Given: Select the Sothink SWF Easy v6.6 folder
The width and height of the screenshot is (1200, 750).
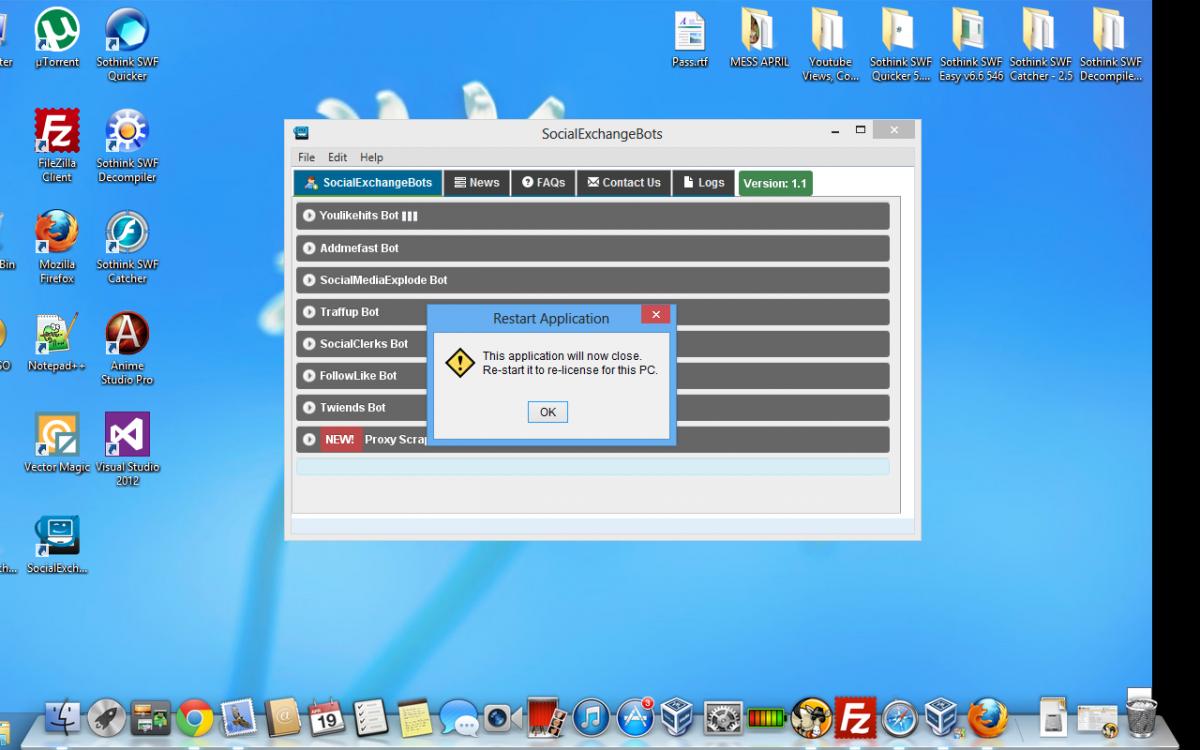Looking at the screenshot, I should coord(971,45).
